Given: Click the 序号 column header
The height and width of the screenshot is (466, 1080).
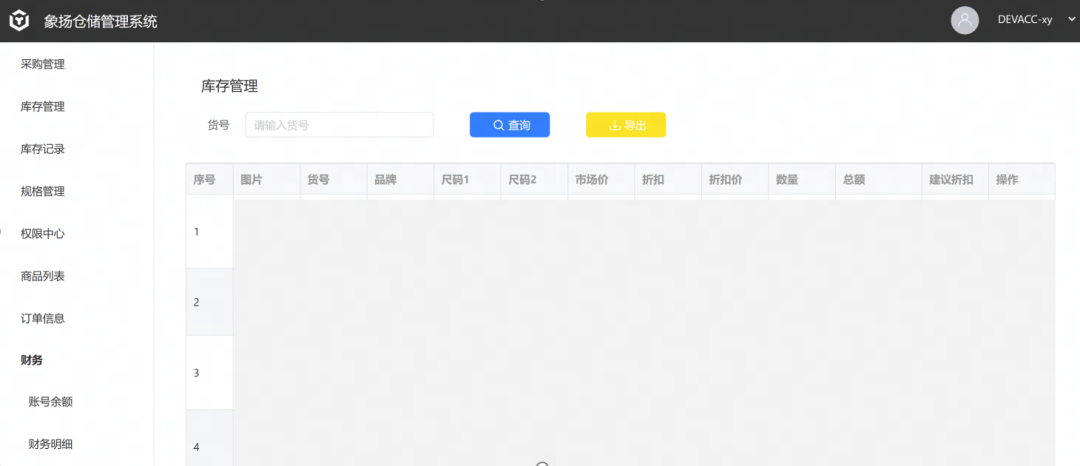Looking at the screenshot, I should point(209,180).
